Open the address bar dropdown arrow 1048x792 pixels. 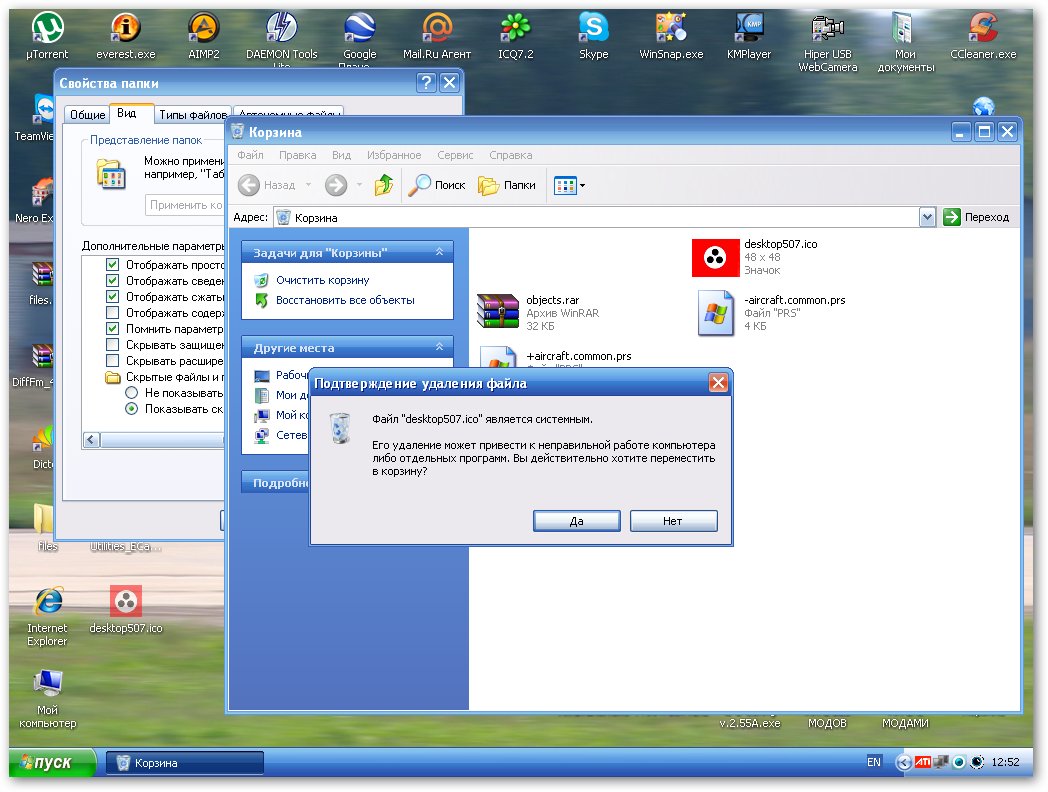tap(927, 217)
